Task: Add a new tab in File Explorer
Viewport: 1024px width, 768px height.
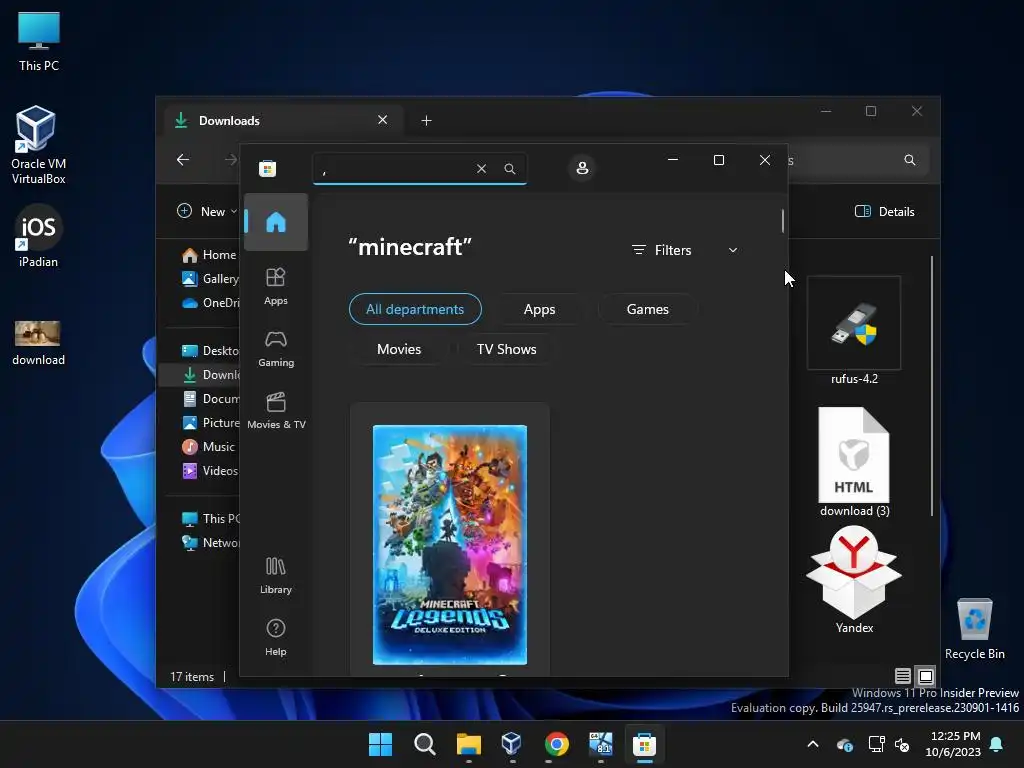Action: pyautogui.click(x=426, y=120)
